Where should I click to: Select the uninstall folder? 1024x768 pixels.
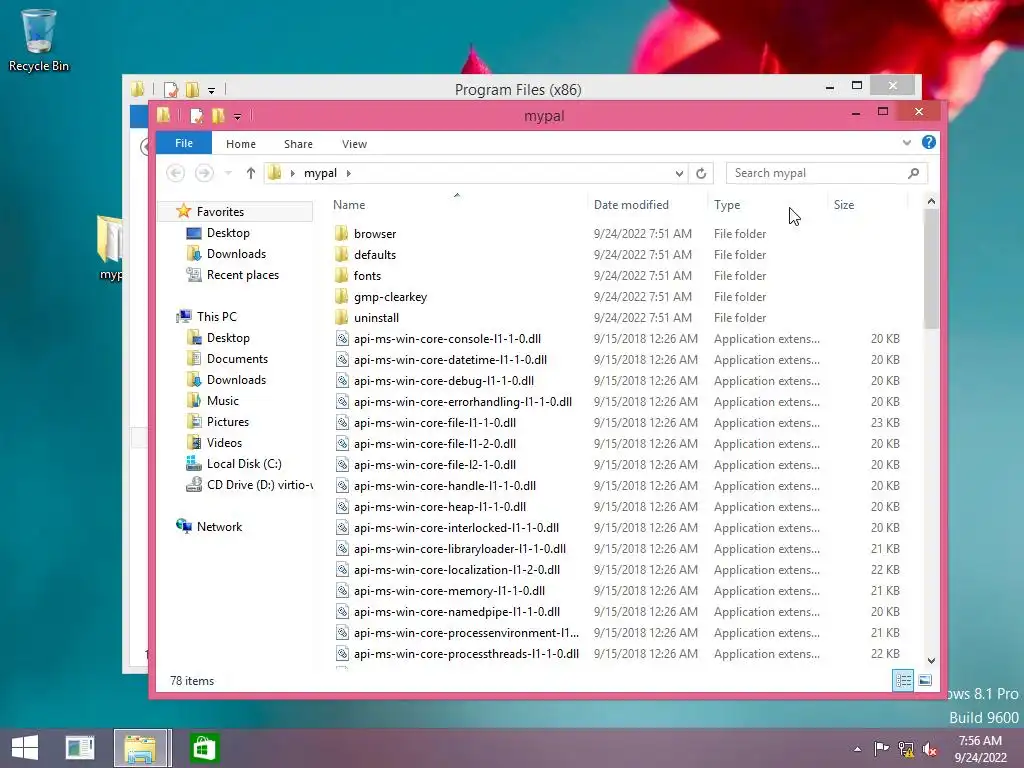pyautogui.click(x=376, y=317)
